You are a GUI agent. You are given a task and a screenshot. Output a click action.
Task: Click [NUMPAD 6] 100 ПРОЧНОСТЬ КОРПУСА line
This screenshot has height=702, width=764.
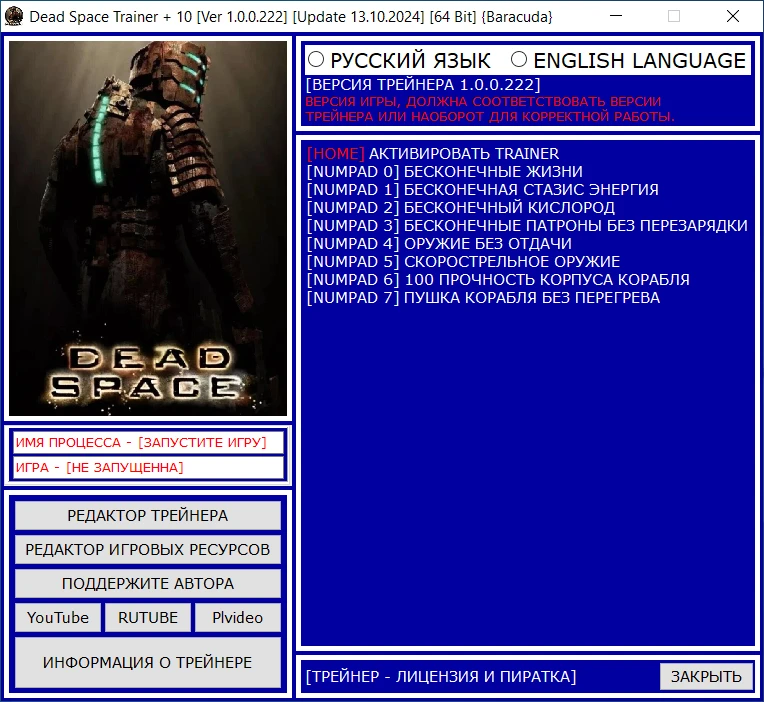tap(498, 280)
